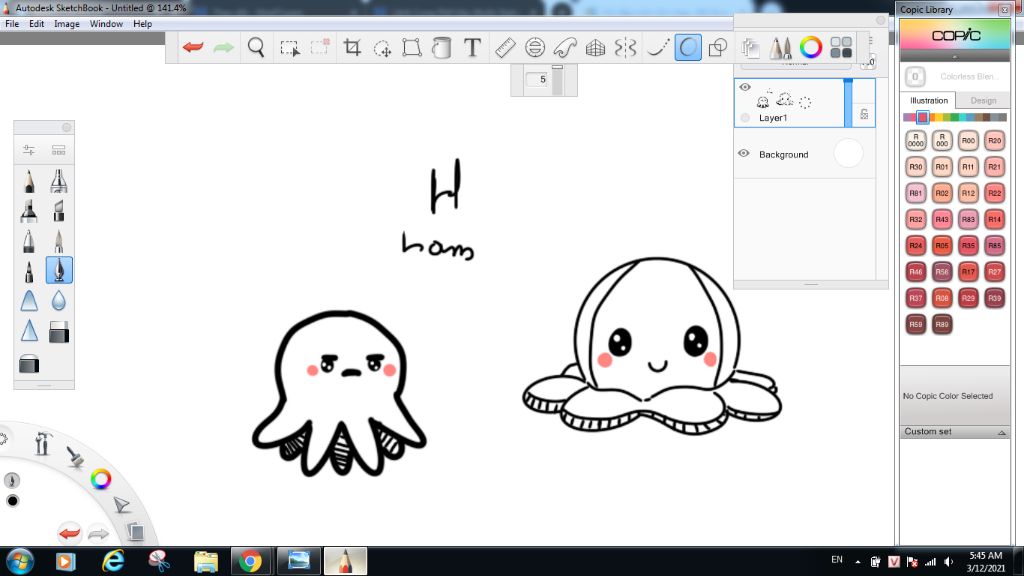Toggle the Predictive Stroke tool
This screenshot has width=1024, height=576.
[x=688, y=48]
